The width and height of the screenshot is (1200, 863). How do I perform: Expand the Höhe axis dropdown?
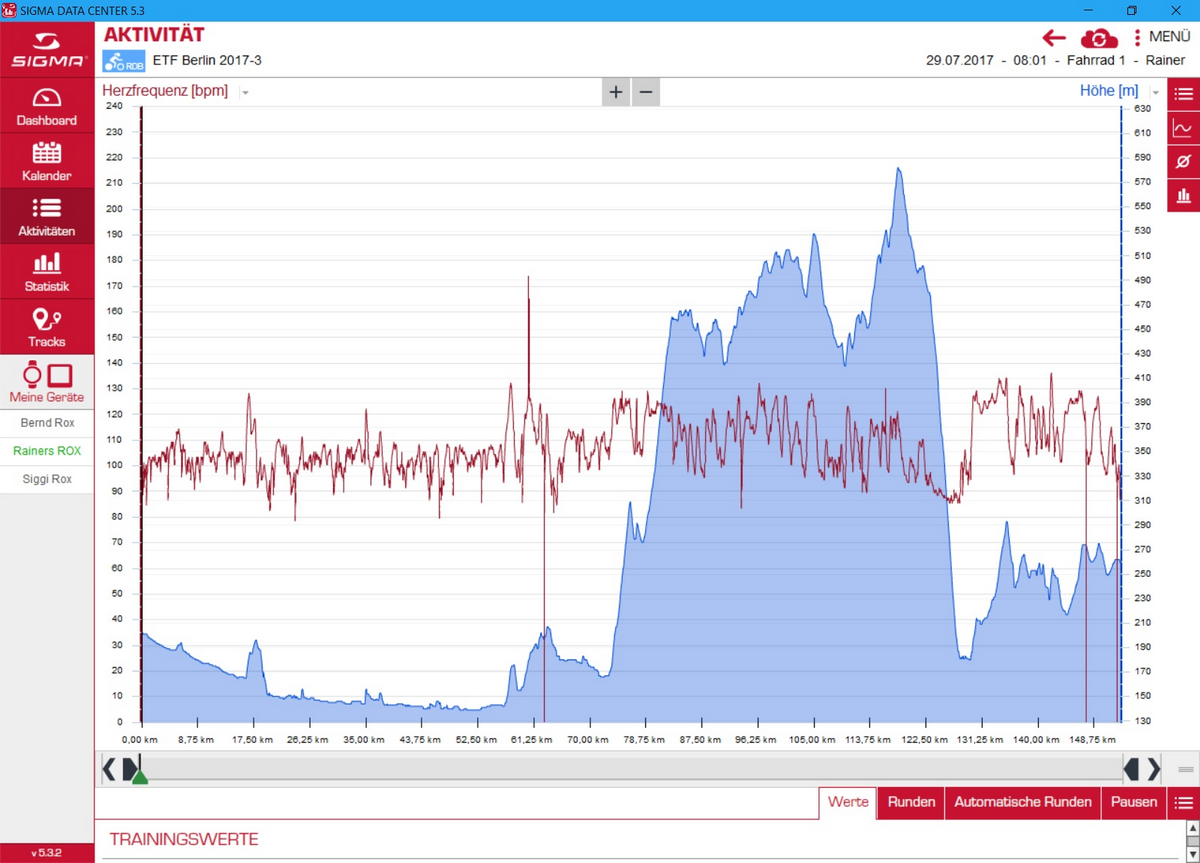1155,92
